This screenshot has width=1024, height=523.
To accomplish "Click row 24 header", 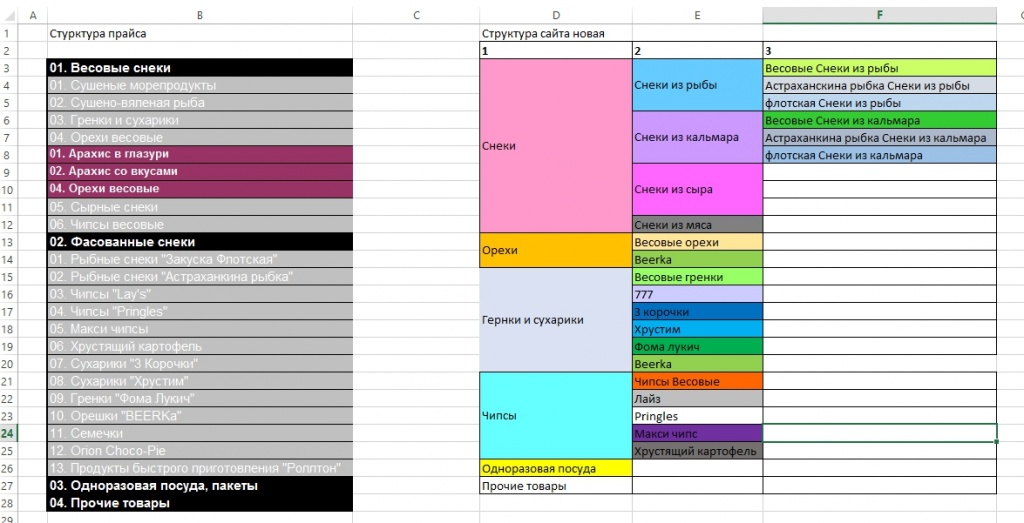I will point(10,433).
